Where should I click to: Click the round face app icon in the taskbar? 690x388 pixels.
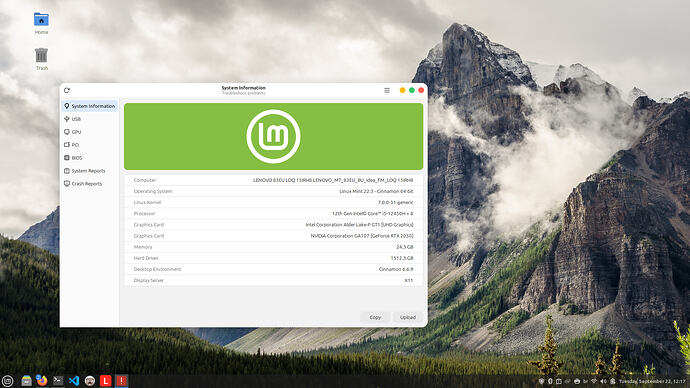click(x=90, y=381)
